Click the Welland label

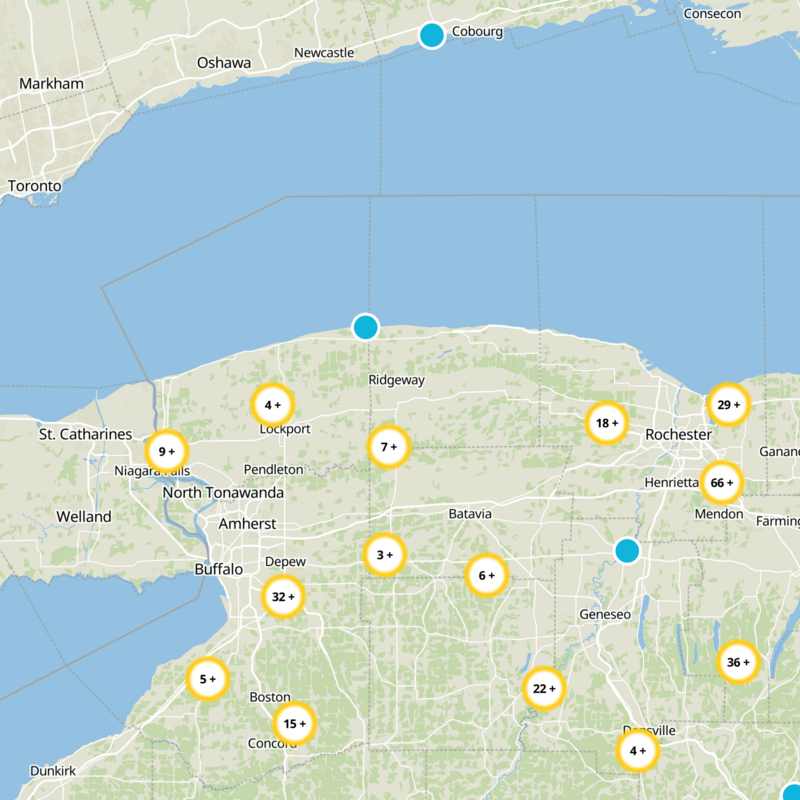pos(84,517)
